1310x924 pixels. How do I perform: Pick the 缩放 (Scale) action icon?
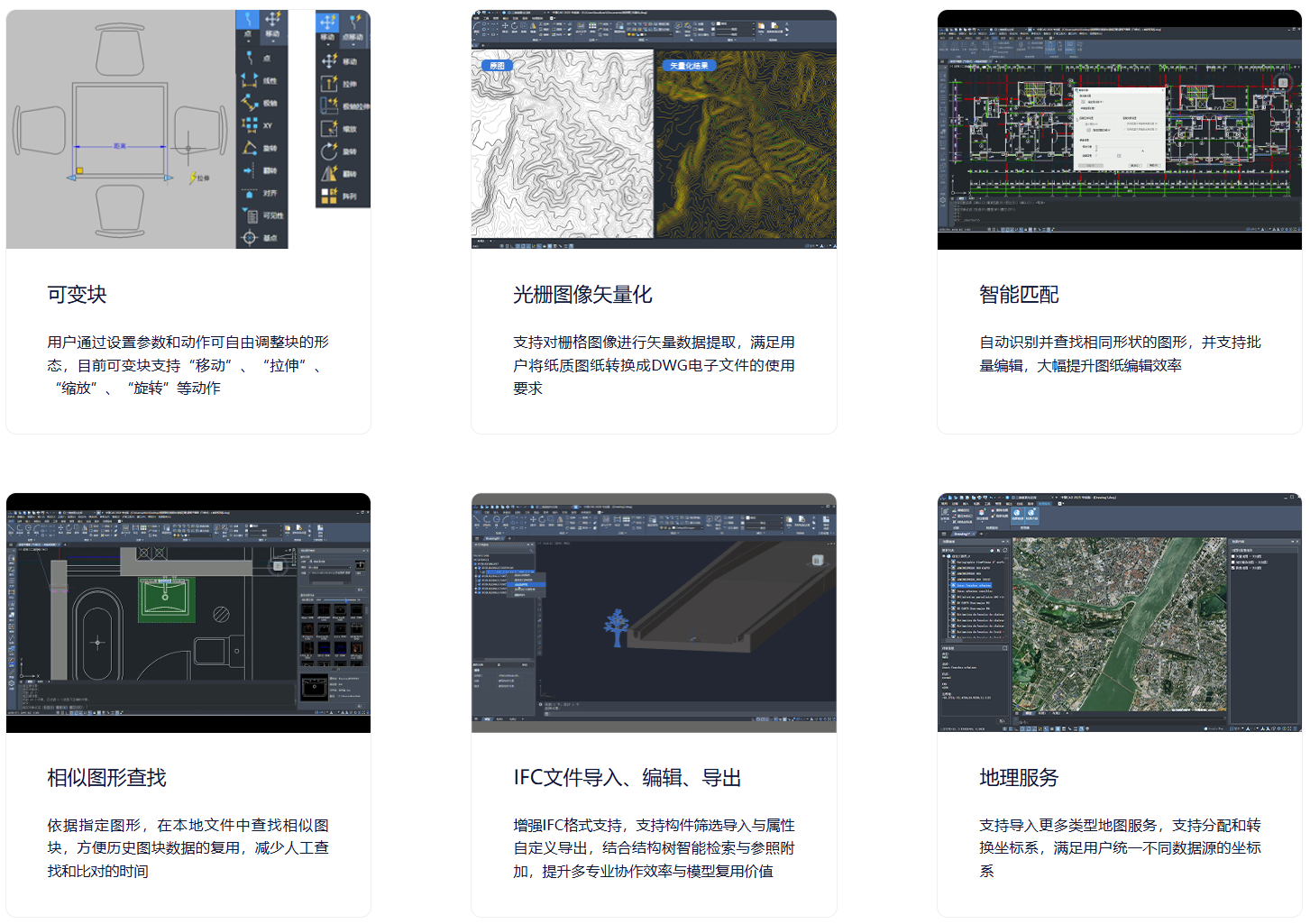pos(330,129)
